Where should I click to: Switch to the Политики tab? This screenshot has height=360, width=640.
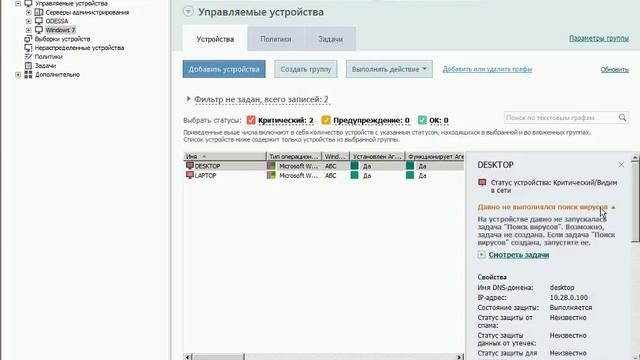pyautogui.click(x=276, y=39)
